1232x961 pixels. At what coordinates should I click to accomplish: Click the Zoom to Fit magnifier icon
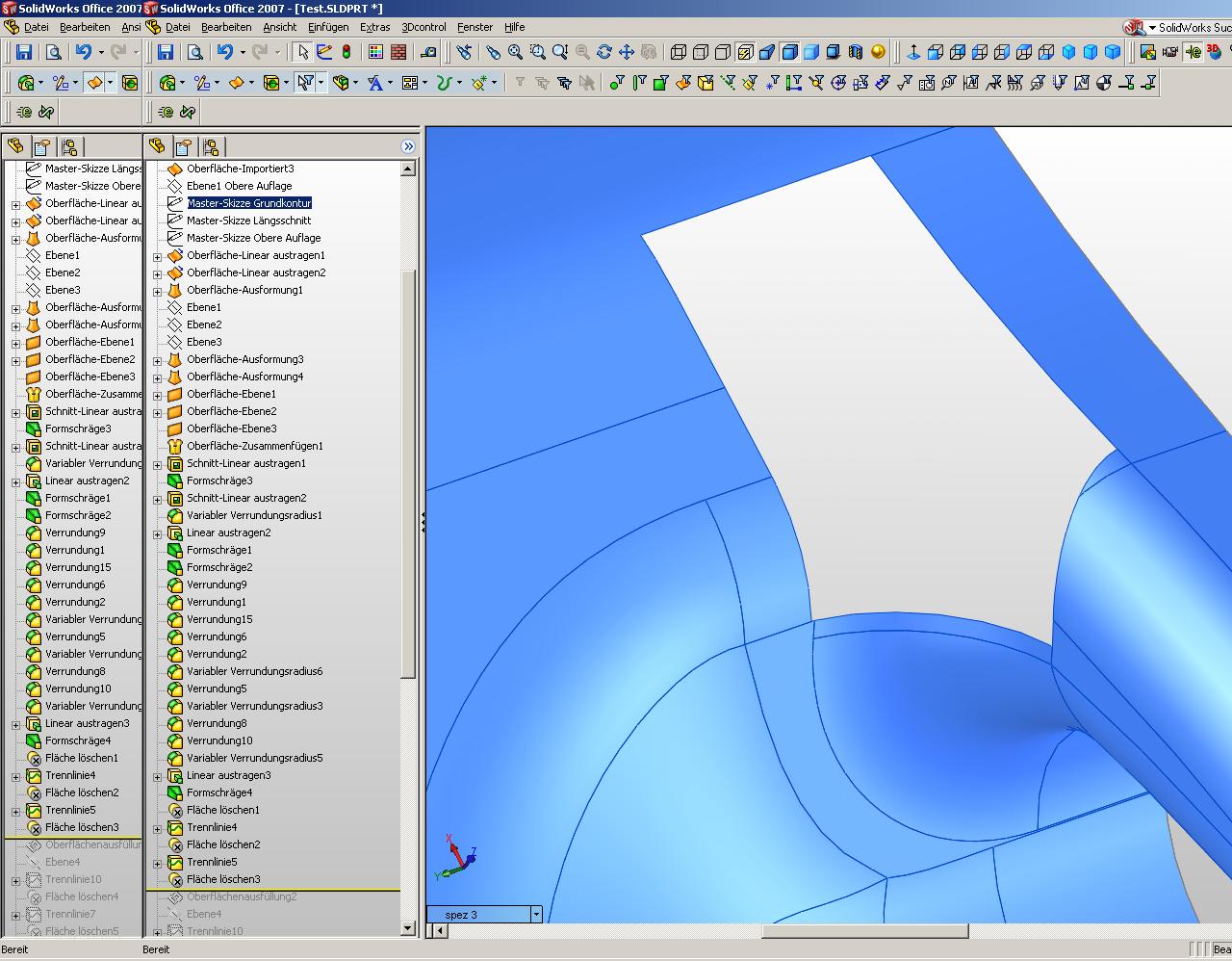515,52
